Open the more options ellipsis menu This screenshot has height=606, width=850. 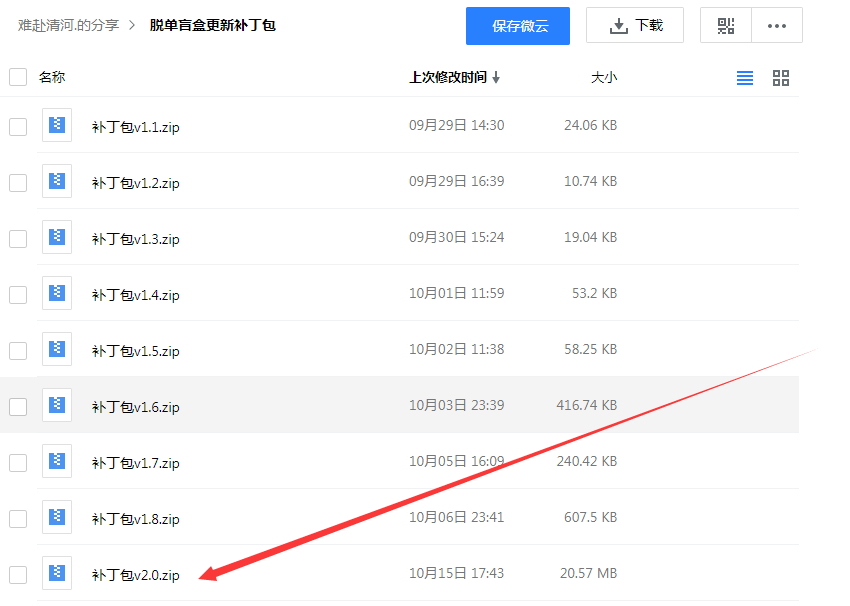777,25
